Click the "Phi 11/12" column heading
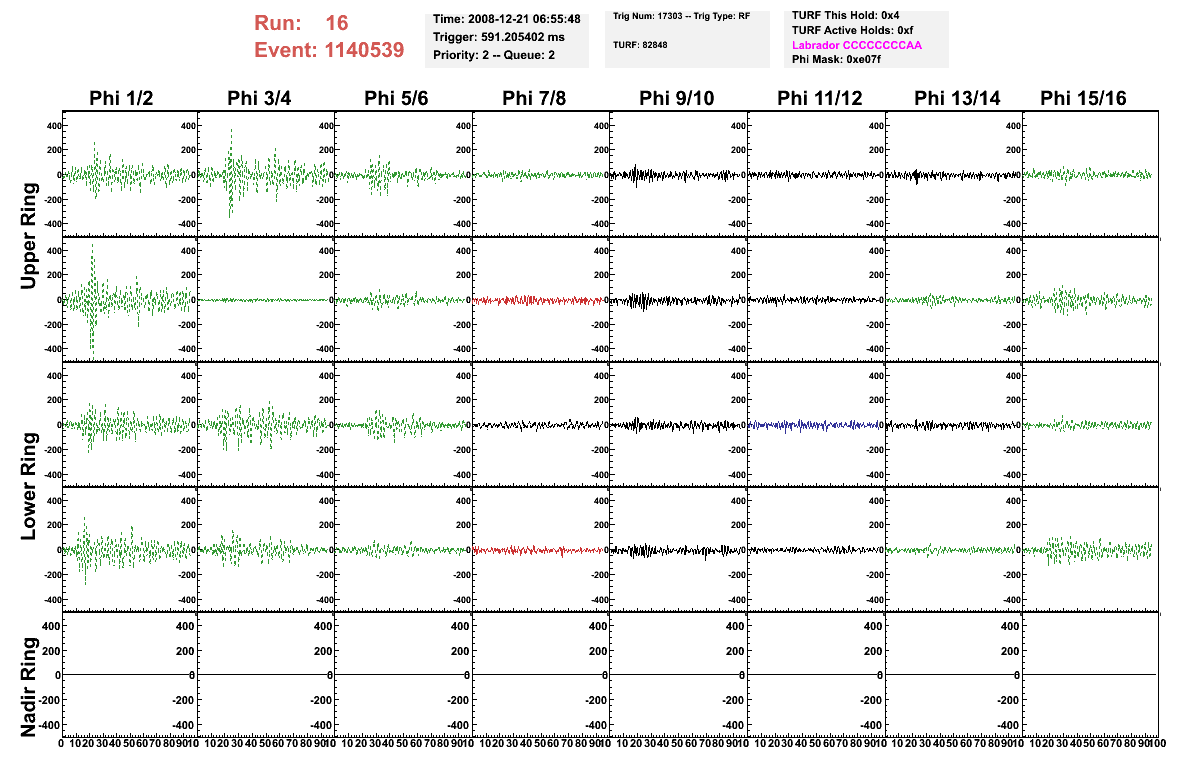The height and width of the screenshot is (772, 1196). (820, 98)
